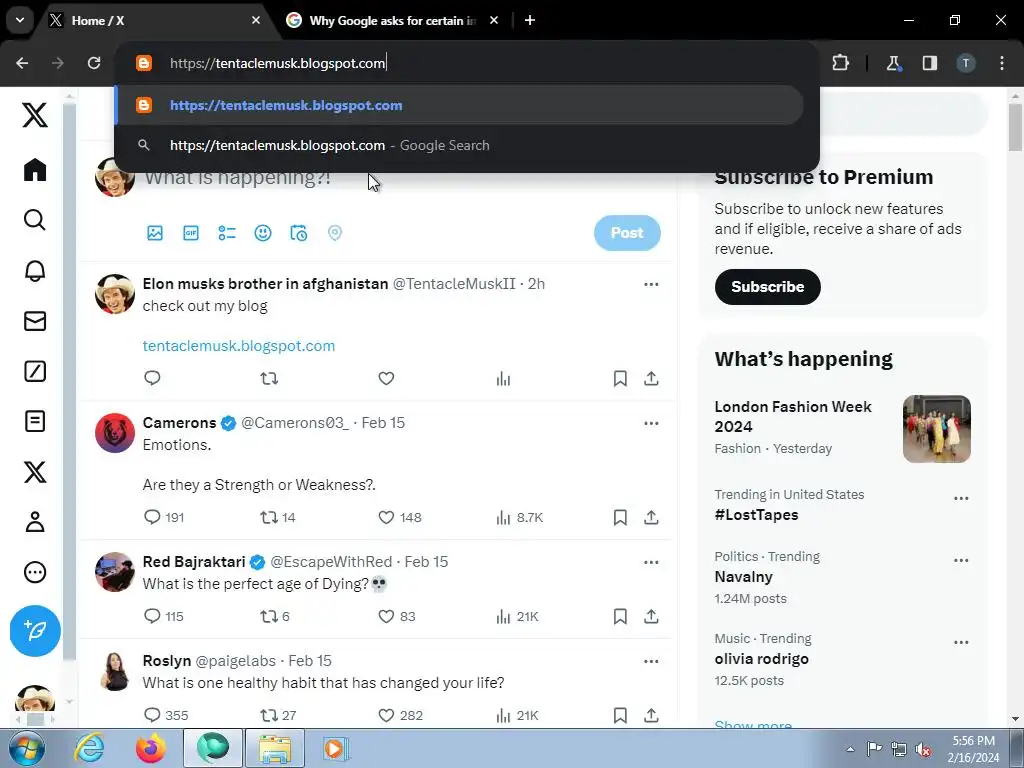This screenshot has width=1024, height=768.
Task: Open Lists icon in sidebar
Action: click(35, 421)
